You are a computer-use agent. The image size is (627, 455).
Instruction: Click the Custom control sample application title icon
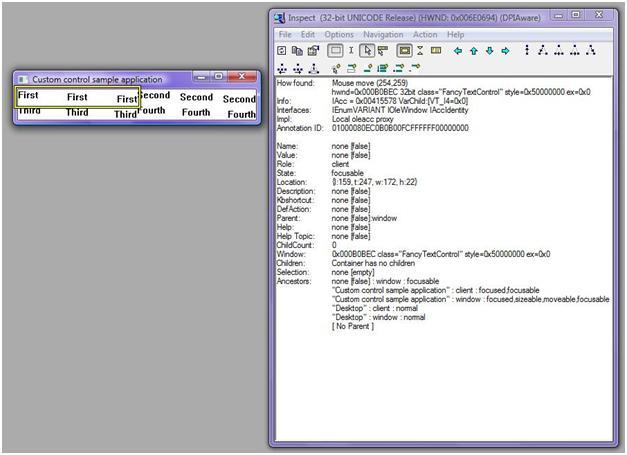tap(23, 79)
